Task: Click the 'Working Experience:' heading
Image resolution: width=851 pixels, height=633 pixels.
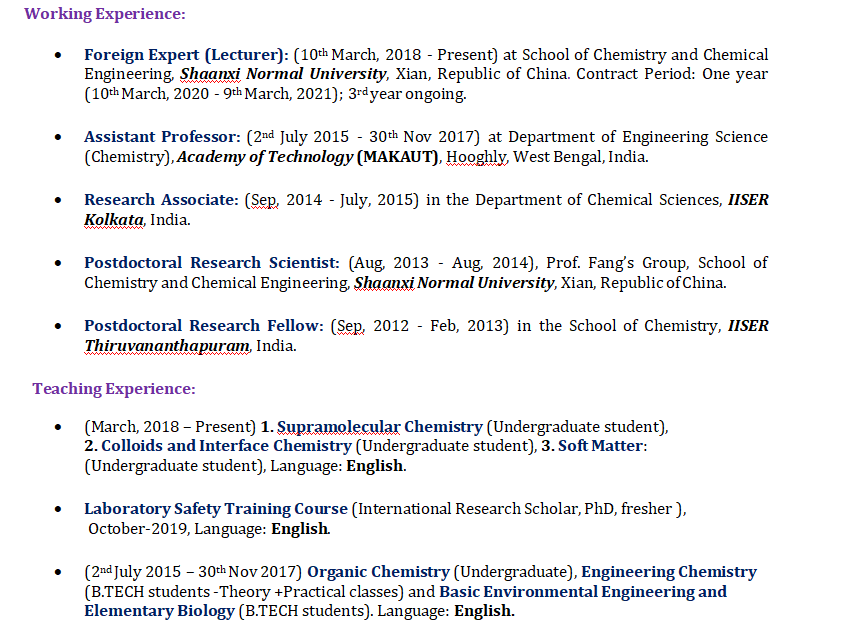Action: (x=105, y=14)
